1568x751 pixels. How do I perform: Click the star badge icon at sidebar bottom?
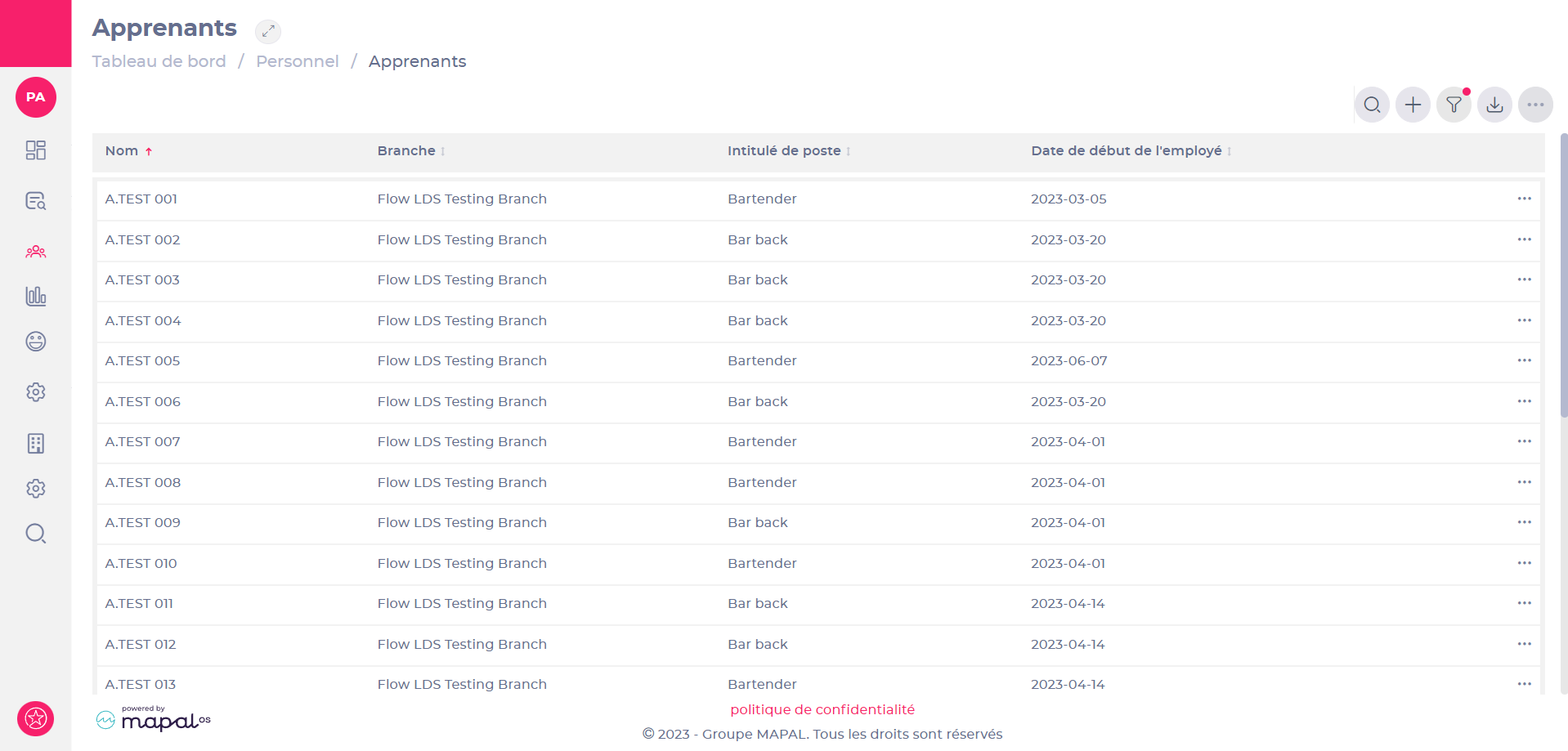pos(36,719)
